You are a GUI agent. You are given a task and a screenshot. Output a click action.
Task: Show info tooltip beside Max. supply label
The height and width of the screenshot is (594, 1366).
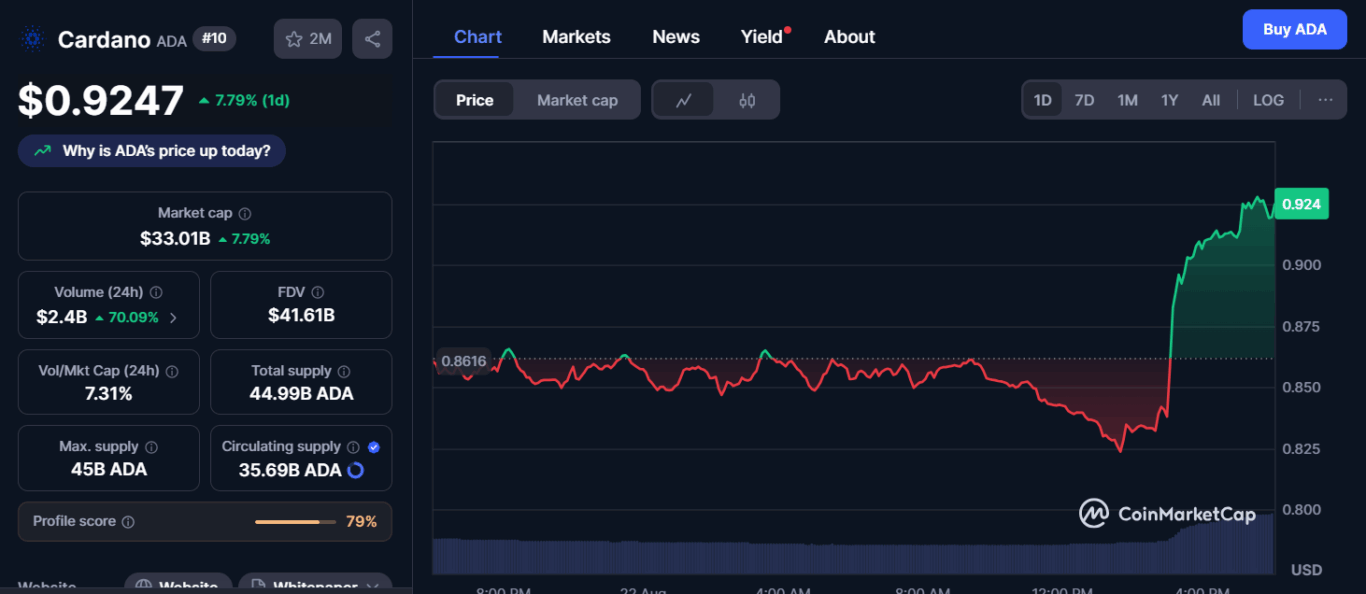click(x=151, y=447)
